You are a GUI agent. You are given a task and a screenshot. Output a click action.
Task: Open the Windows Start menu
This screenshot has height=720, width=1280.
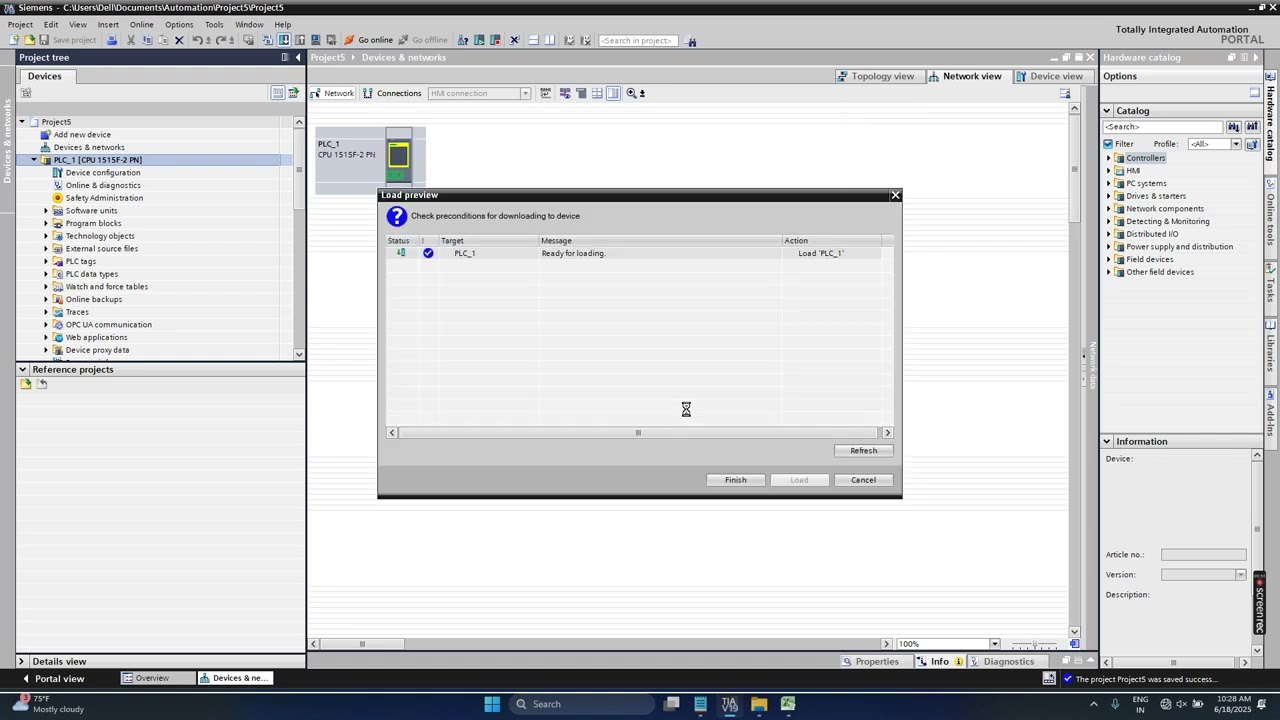pyautogui.click(x=492, y=704)
